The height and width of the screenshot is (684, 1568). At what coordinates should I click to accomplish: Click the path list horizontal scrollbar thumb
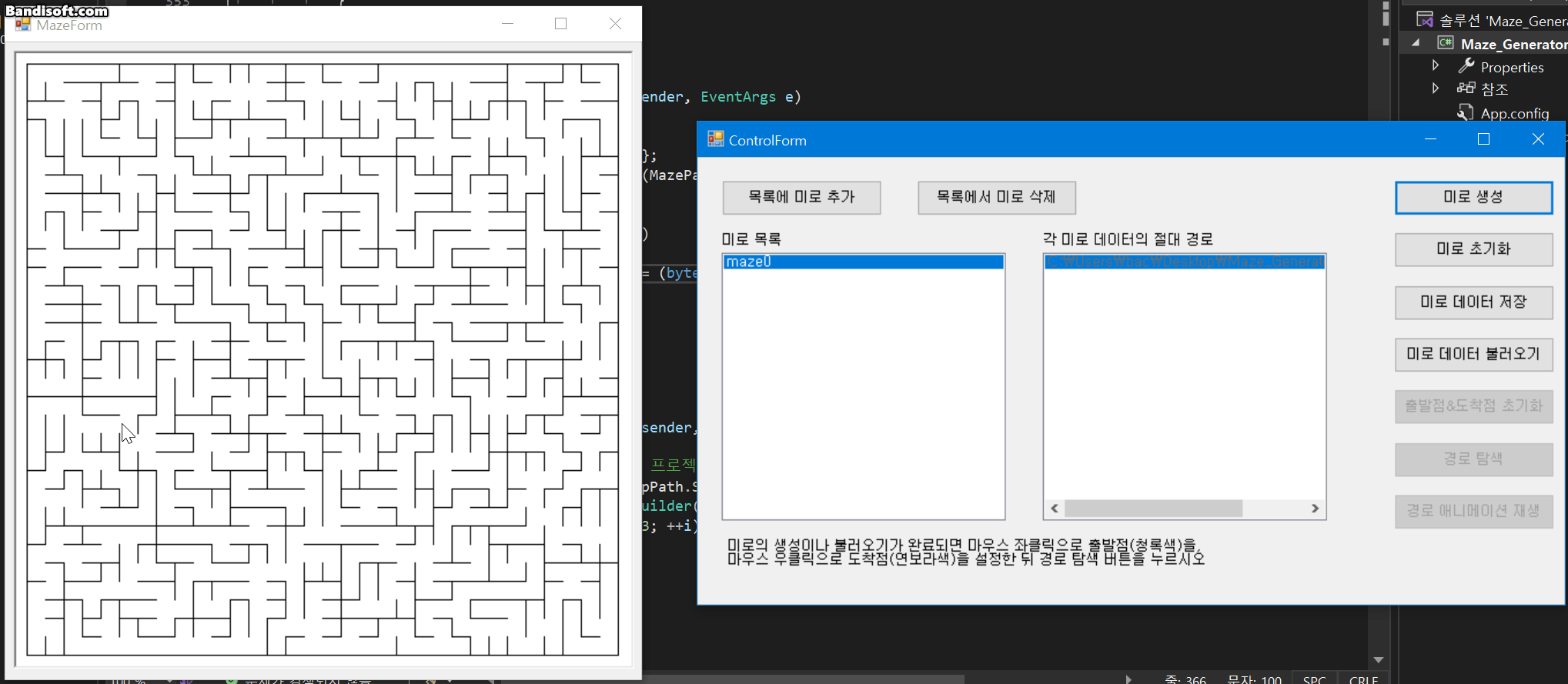click(x=1153, y=509)
